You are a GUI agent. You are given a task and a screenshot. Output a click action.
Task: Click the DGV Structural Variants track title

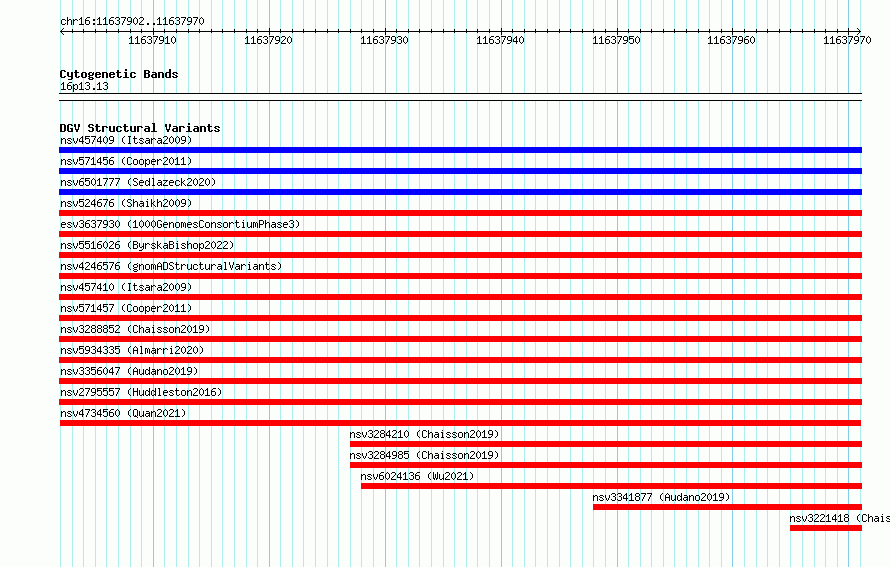(x=140, y=128)
